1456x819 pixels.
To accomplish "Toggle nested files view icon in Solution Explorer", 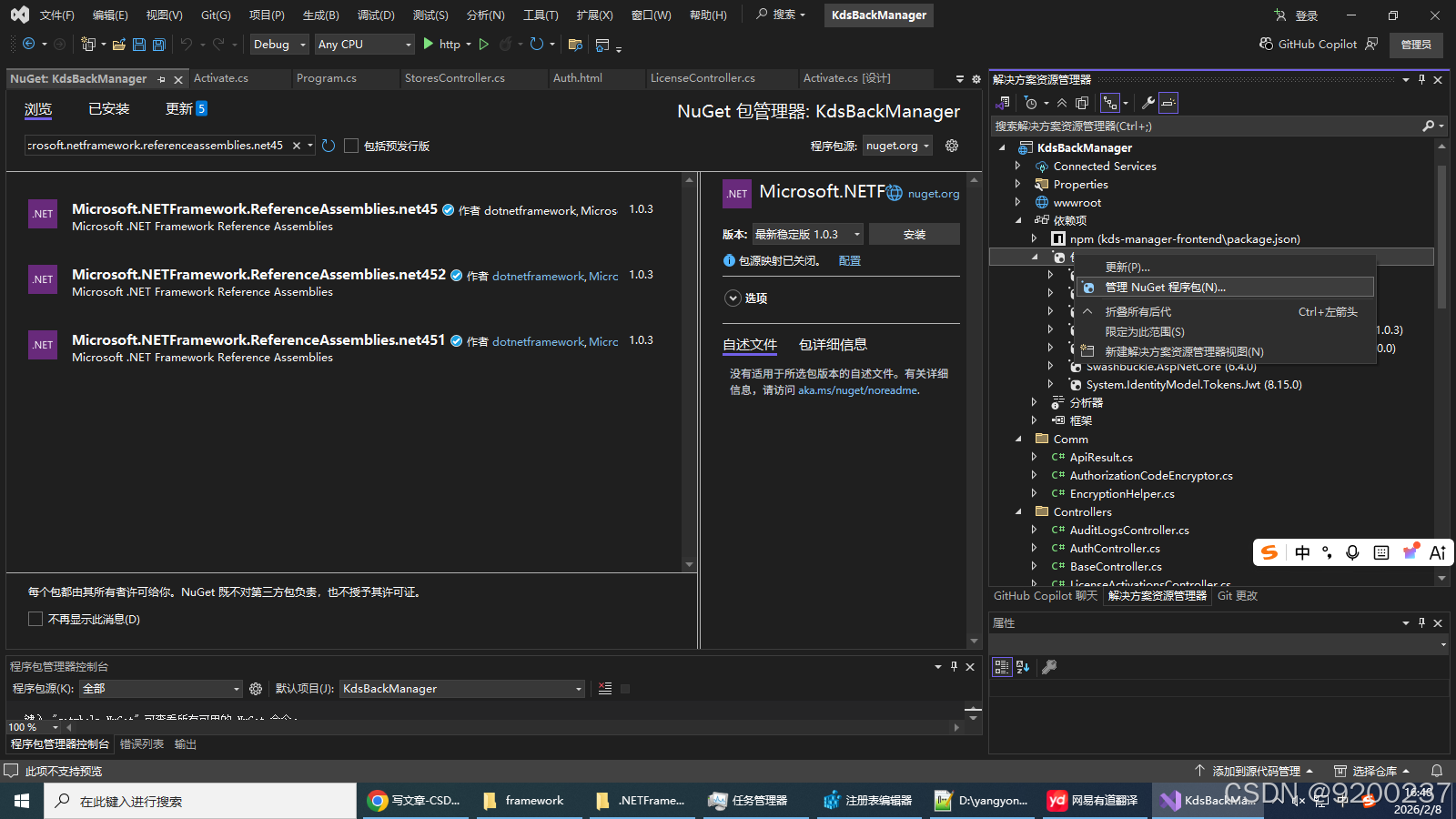I will pos(1109,103).
